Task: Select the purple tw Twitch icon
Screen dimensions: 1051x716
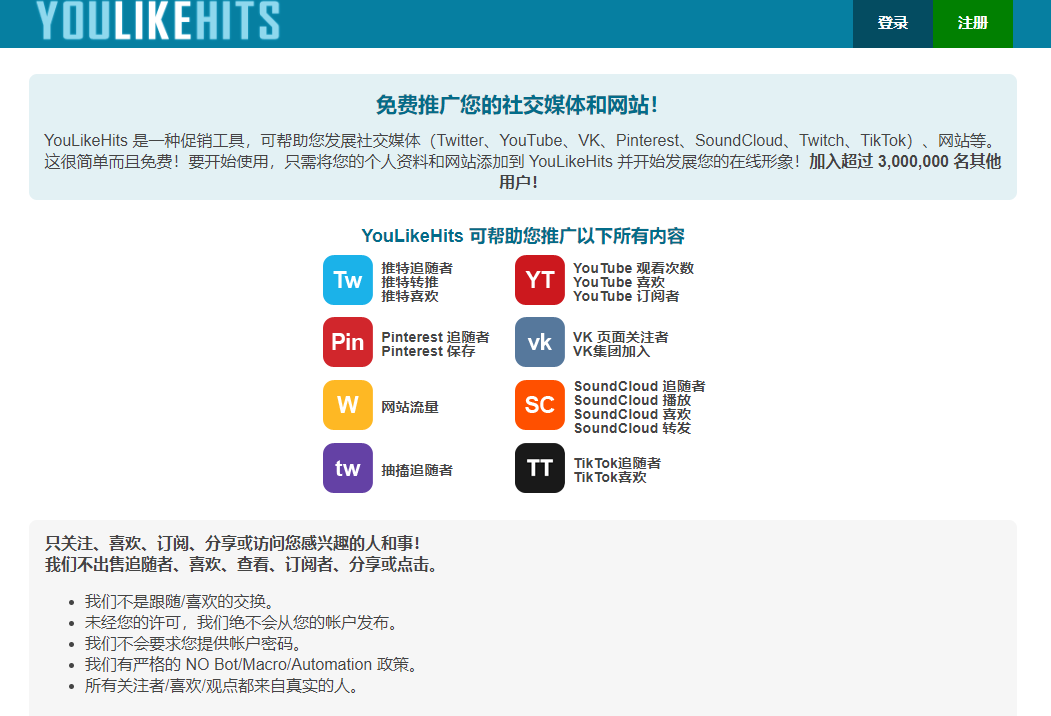Action: 347,468
